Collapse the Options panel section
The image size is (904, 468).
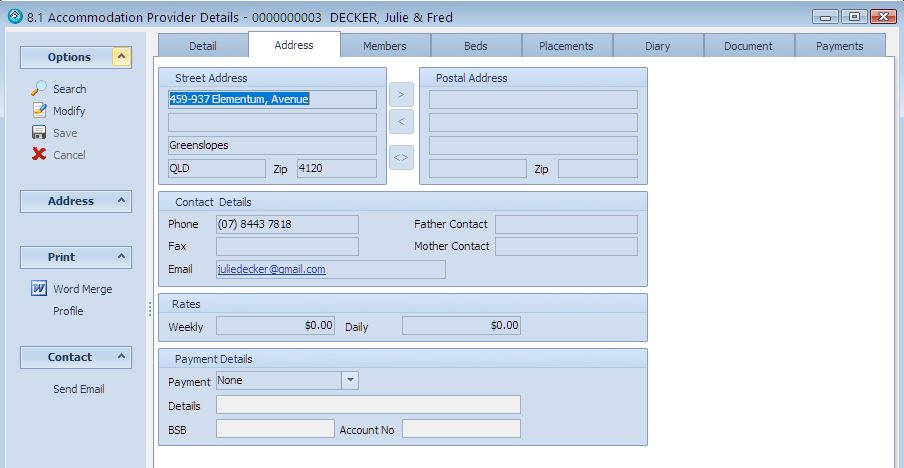coord(121,57)
